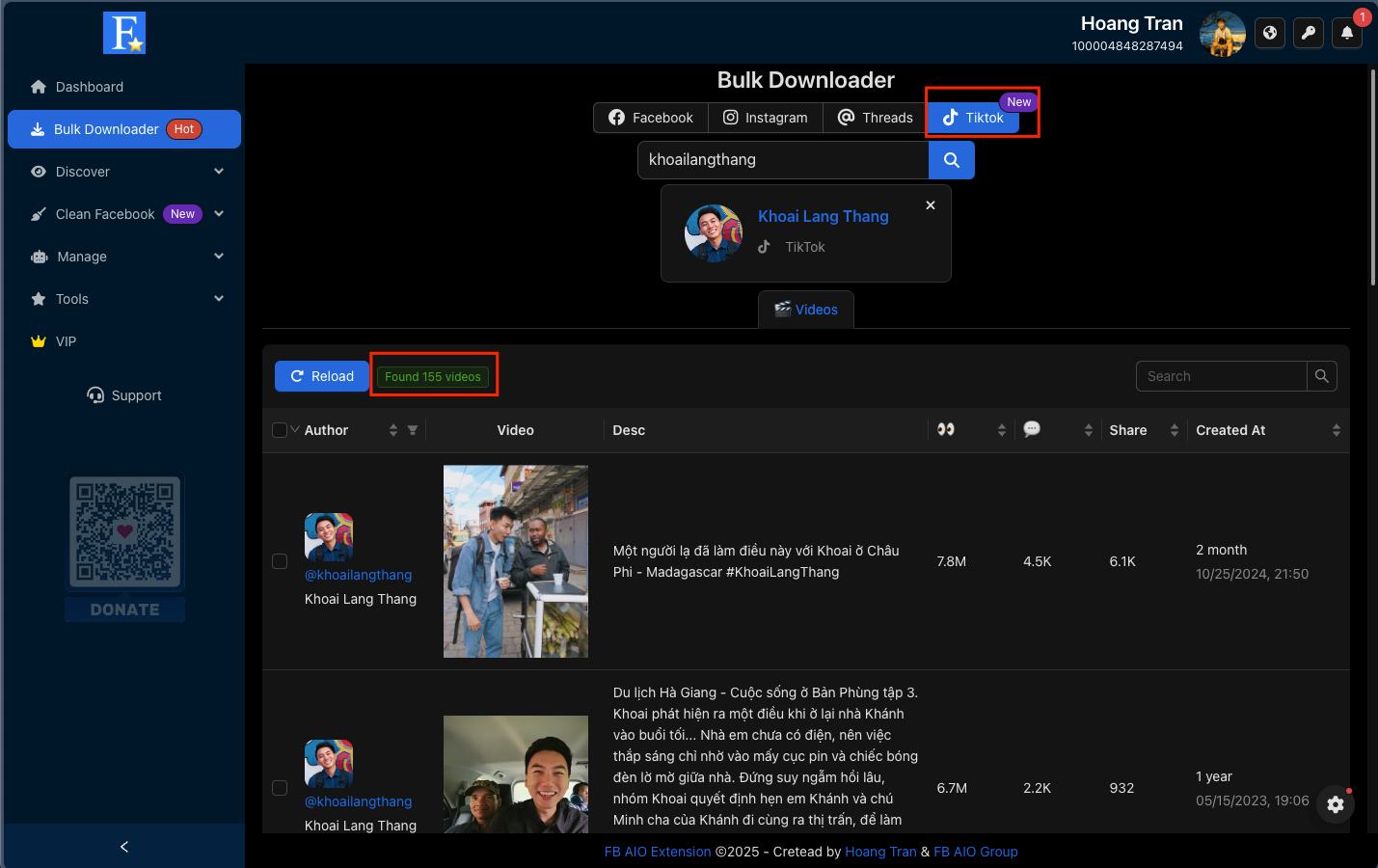Click the FB AIO logo
The width and height of the screenshot is (1378, 868).
[x=124, y=33]
